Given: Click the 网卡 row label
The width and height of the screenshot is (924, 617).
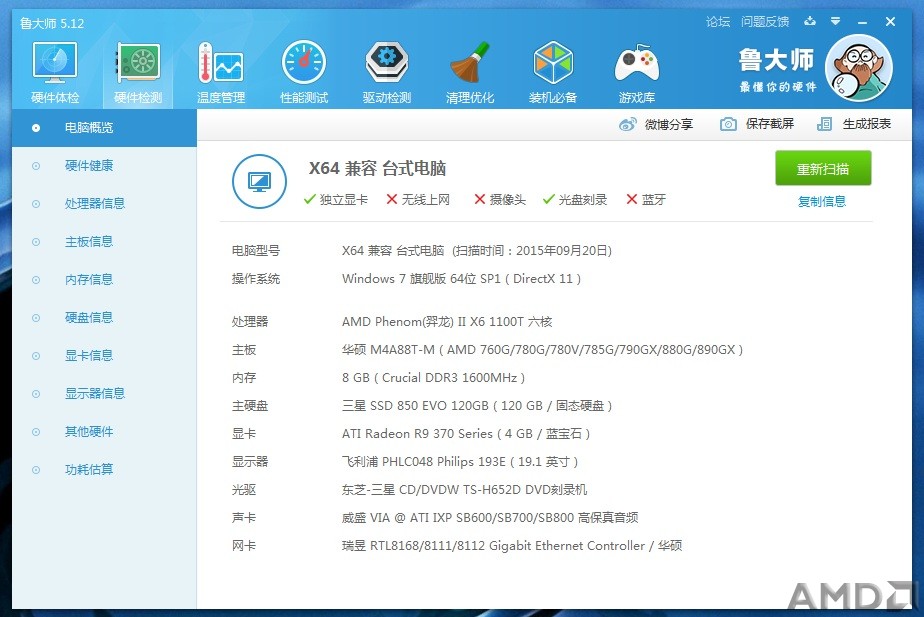Looking at the screenshot, I should (244, 546).
